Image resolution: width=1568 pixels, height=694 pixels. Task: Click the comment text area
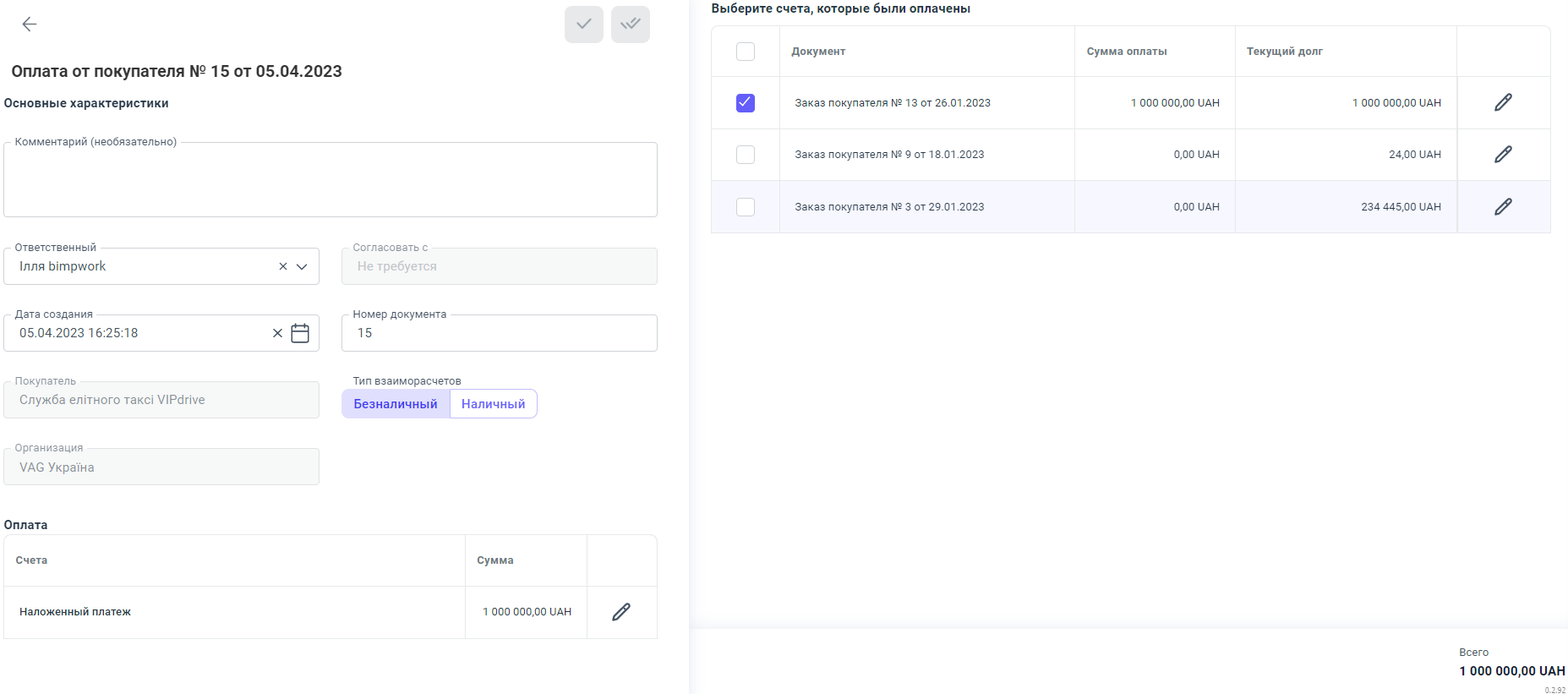point(330,180)
